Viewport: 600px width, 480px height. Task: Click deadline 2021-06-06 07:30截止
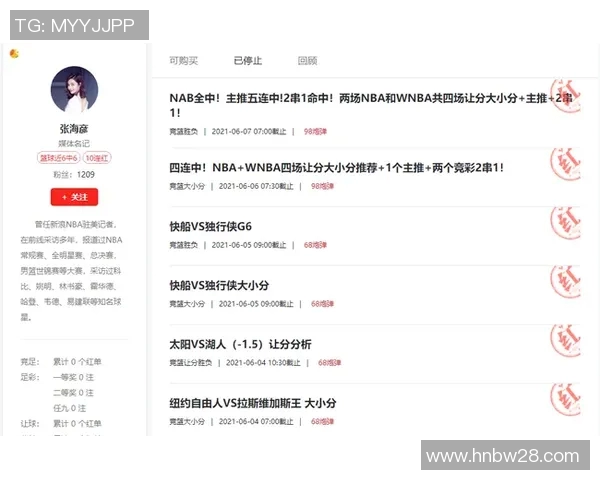256,186
